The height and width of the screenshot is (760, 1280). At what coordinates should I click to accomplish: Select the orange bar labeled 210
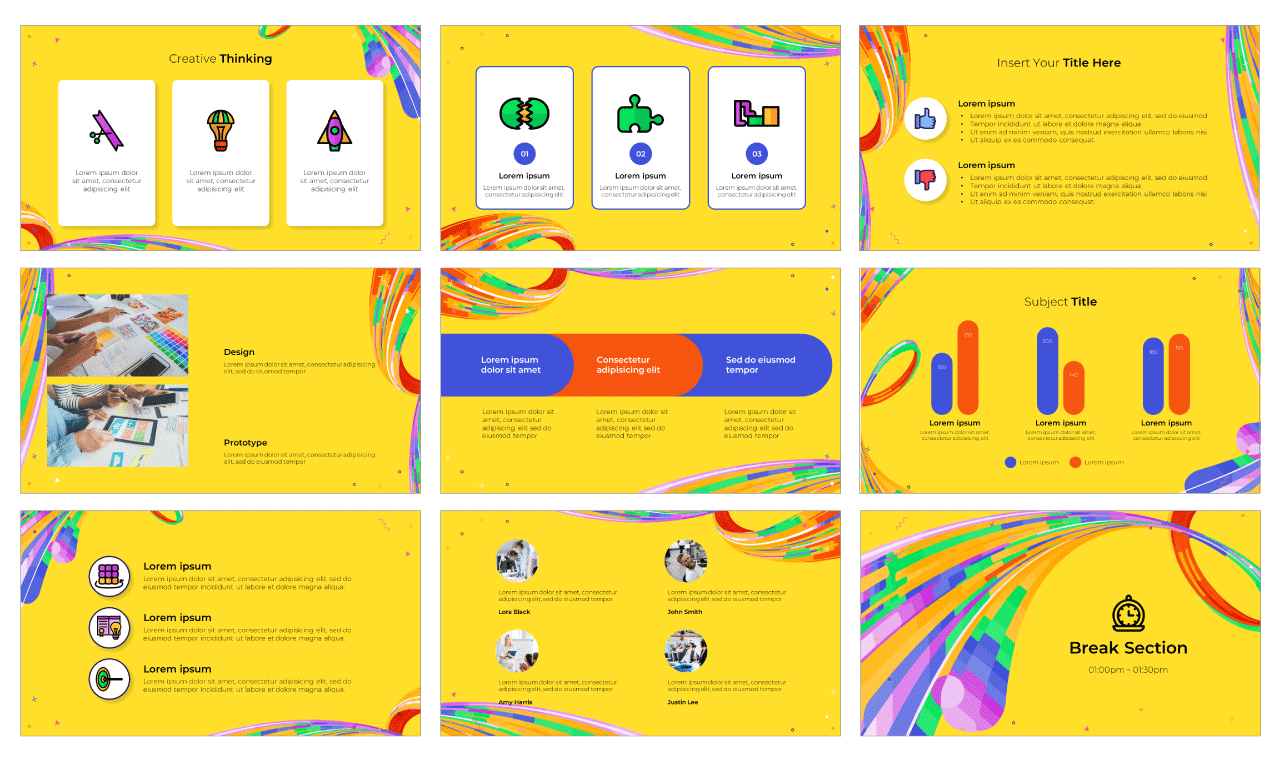pyautogui.click(x=967, y=367)
